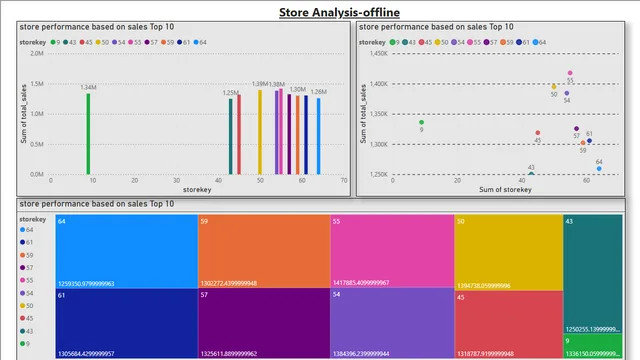
Task: Select treemap tile for store 54
Action: coord(392,323)
